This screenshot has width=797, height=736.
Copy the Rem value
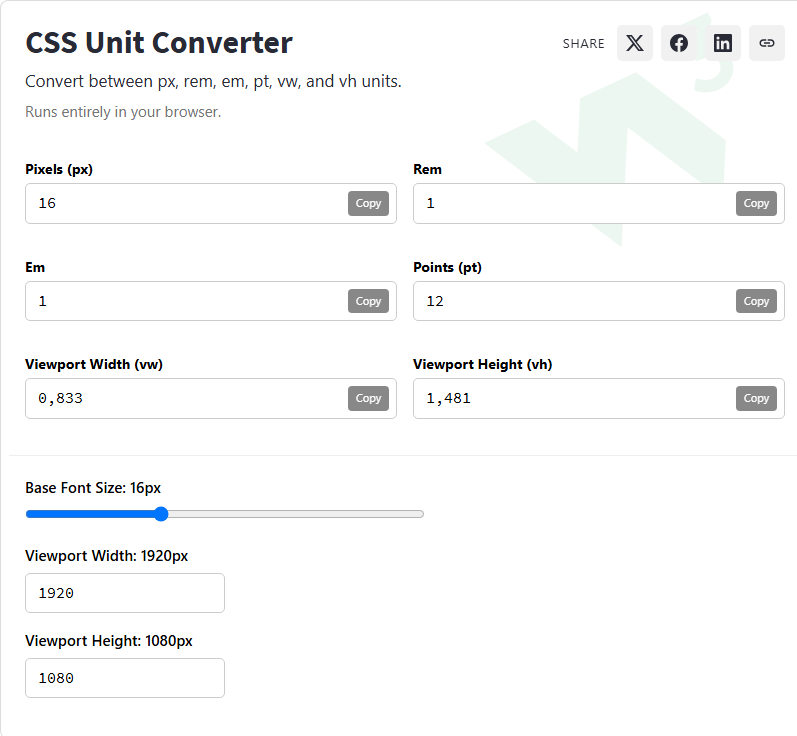(x=756, y=203)
